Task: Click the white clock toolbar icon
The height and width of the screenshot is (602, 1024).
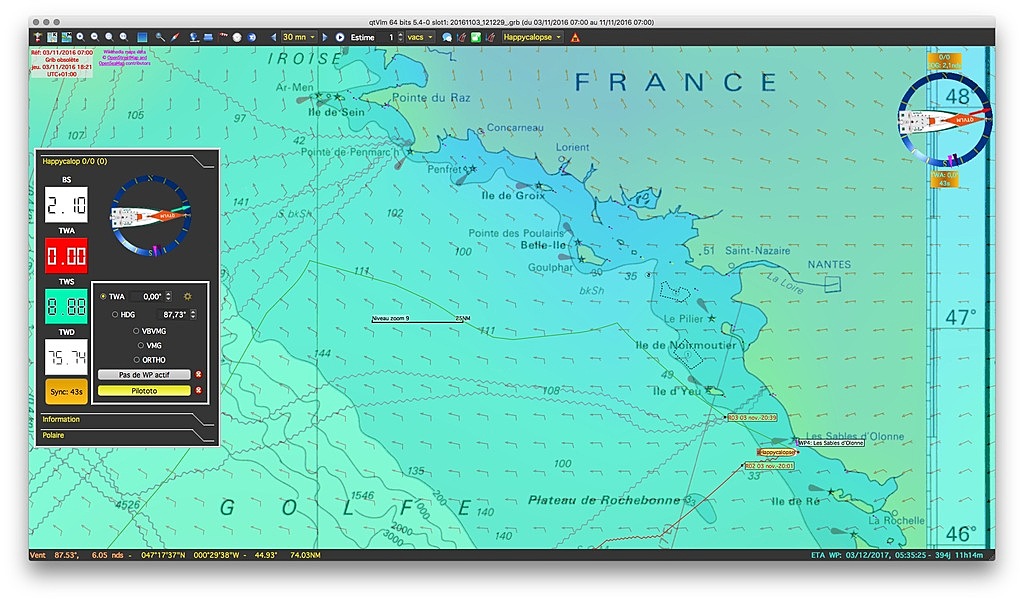Action: point(237,37)
